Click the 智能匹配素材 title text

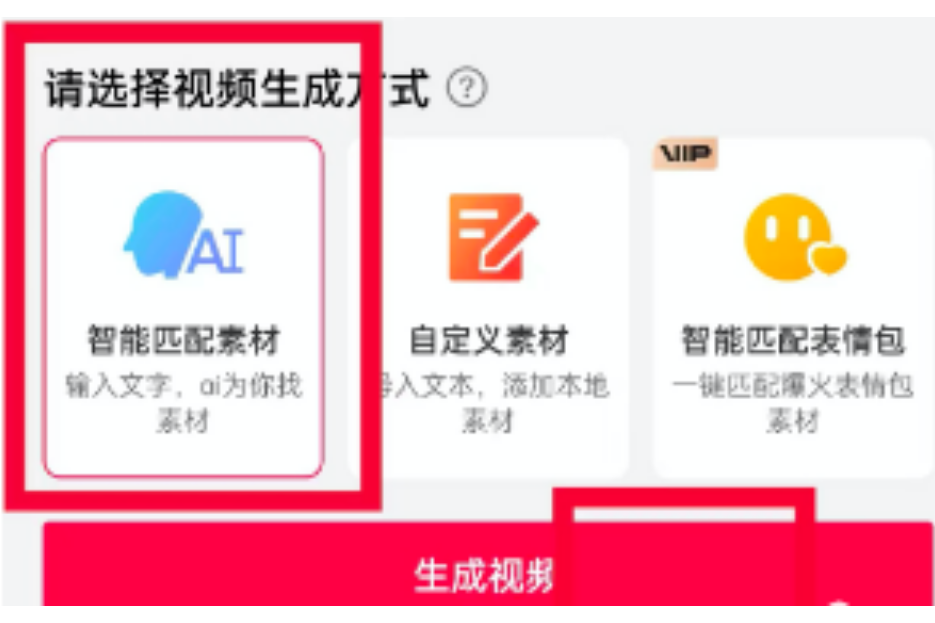pos(184,340)
